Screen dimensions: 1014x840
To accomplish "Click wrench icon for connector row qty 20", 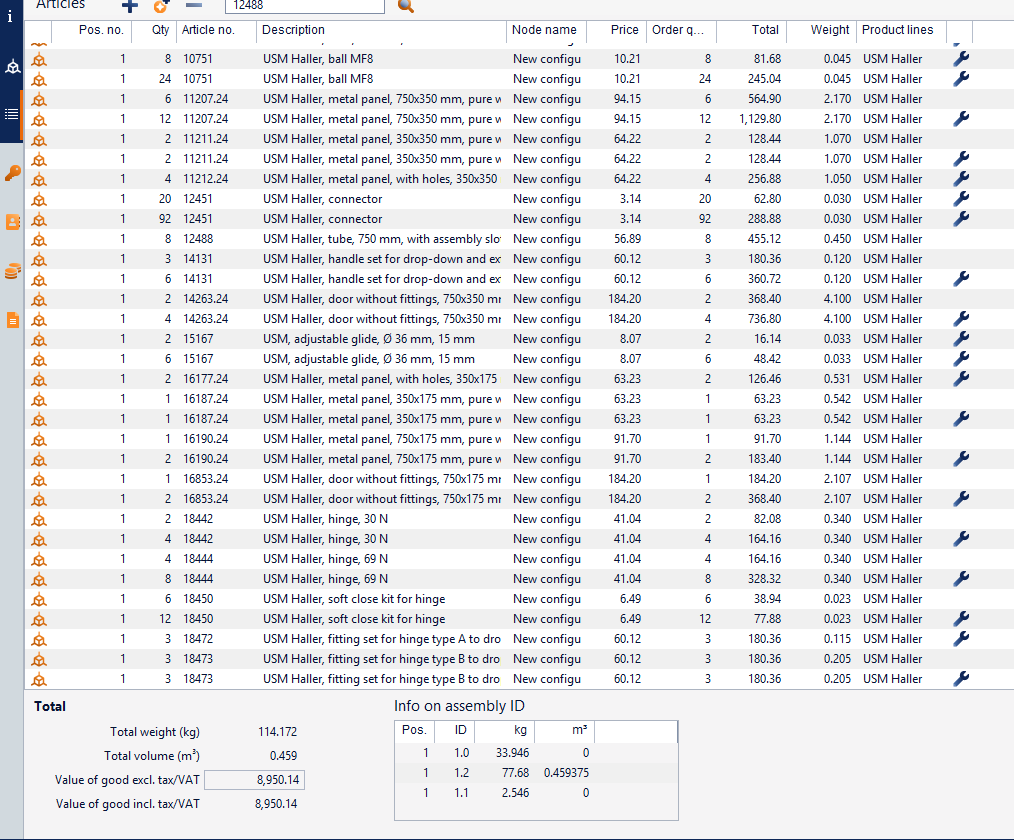I will click(961, 199).
